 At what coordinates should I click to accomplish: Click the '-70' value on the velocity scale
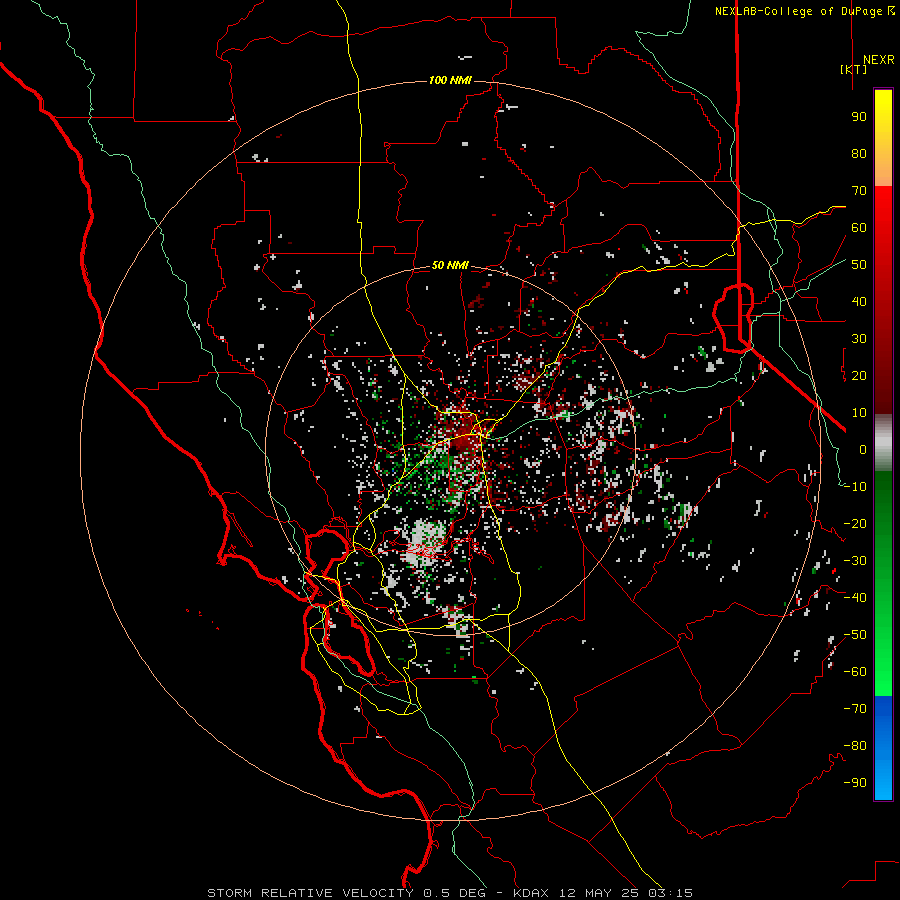[x=855, y=709]
